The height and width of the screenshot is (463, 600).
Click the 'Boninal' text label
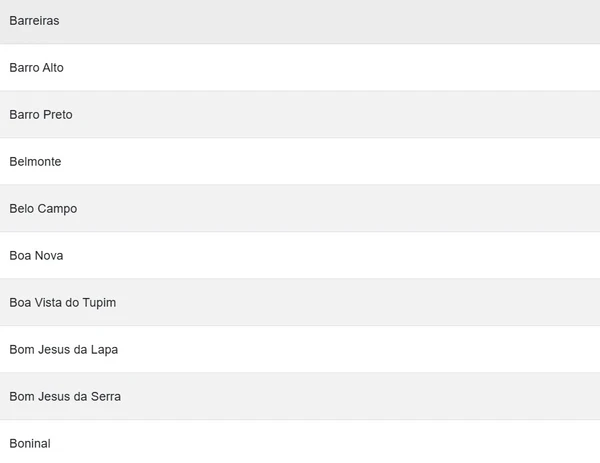point(30,443)
